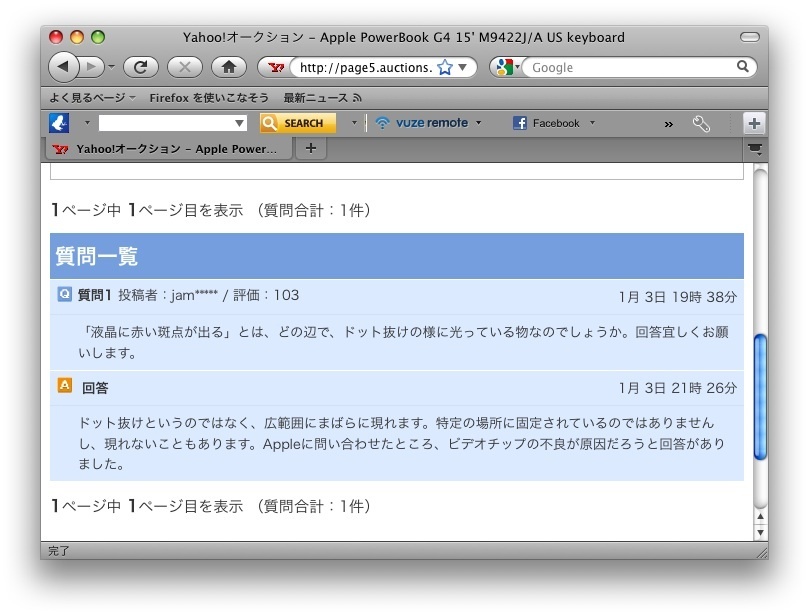
Task: Reload the current page
Action: [x=141, y=67]
